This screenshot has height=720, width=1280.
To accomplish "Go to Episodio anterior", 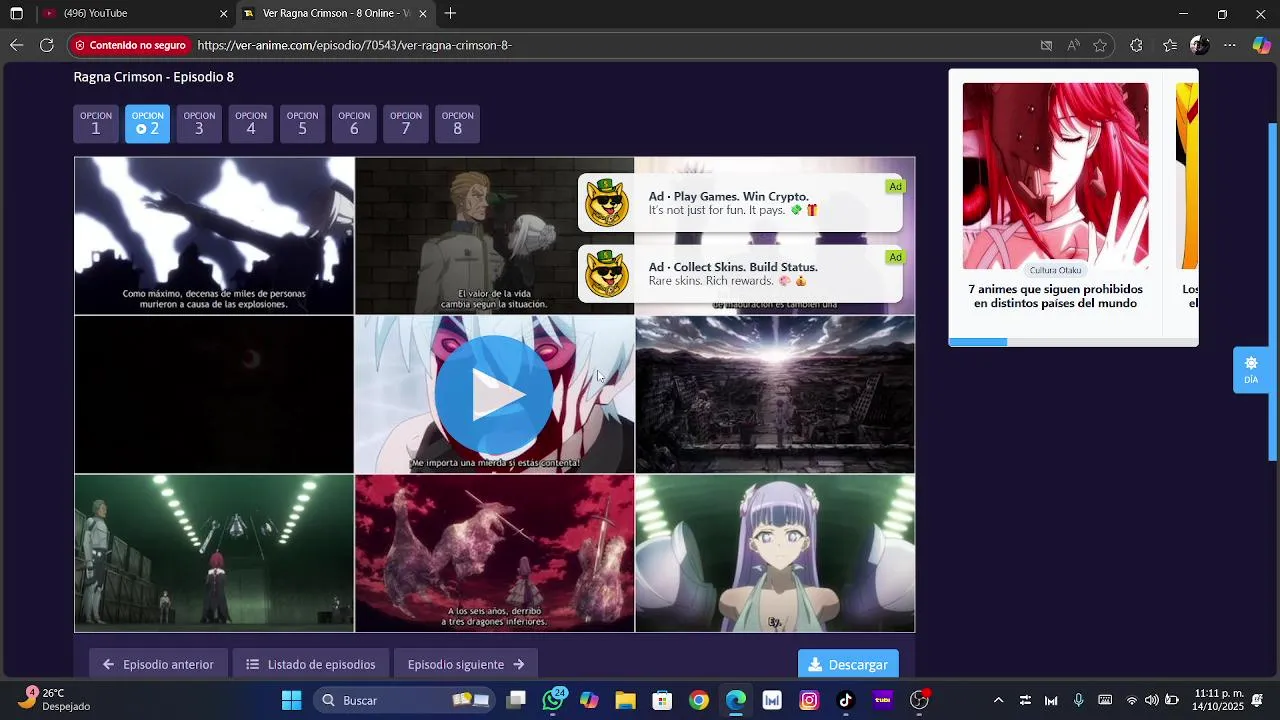I will [158, 664].
